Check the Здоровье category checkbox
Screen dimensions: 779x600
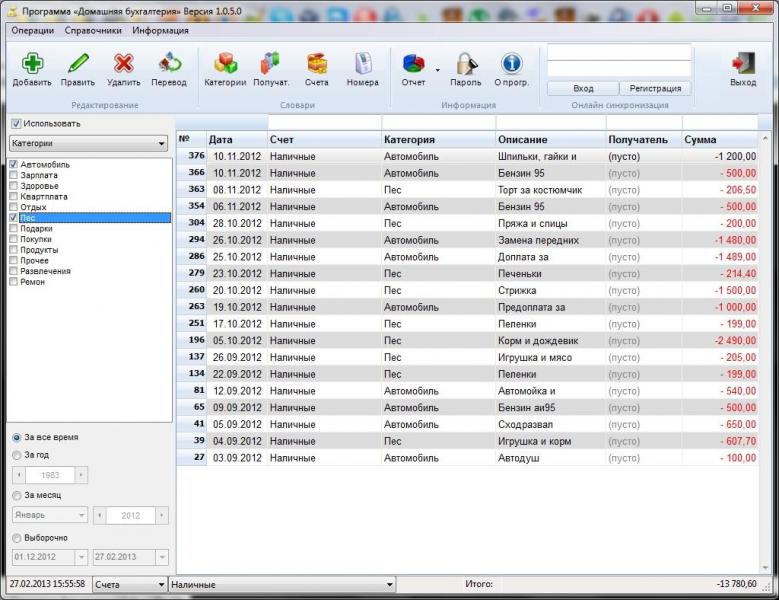coord(13,186)
